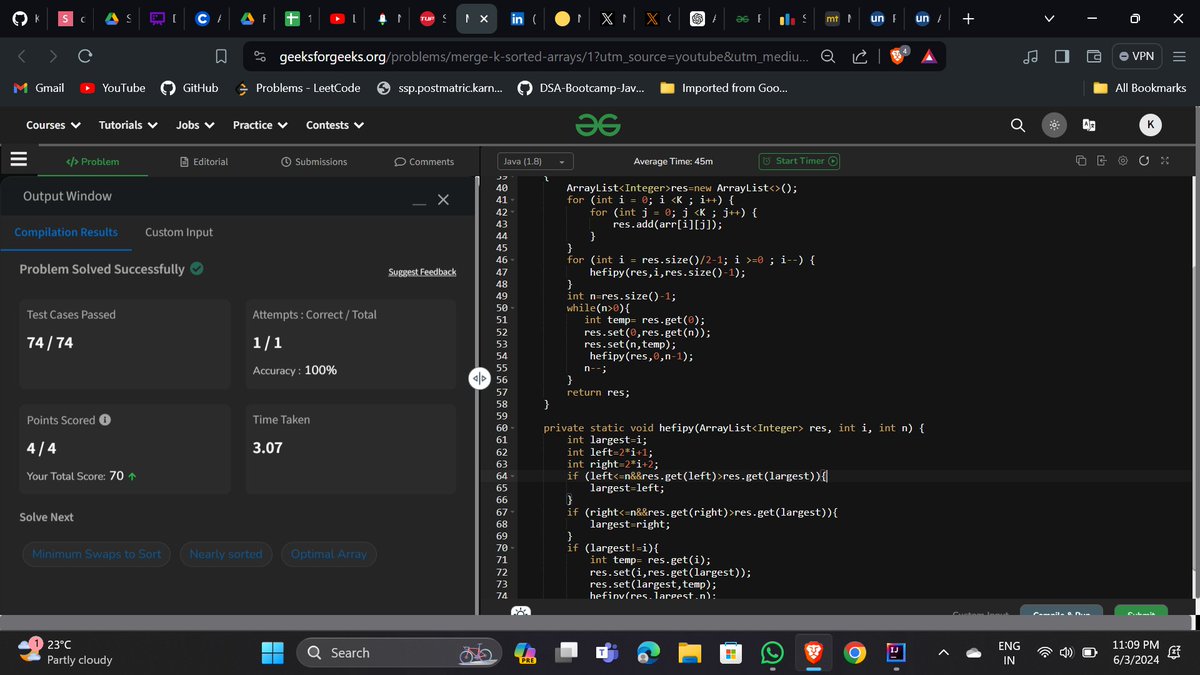Open the weather widget showing 23°C
Viewport: 1200px width, 675px height.
(x=65, y=652)
